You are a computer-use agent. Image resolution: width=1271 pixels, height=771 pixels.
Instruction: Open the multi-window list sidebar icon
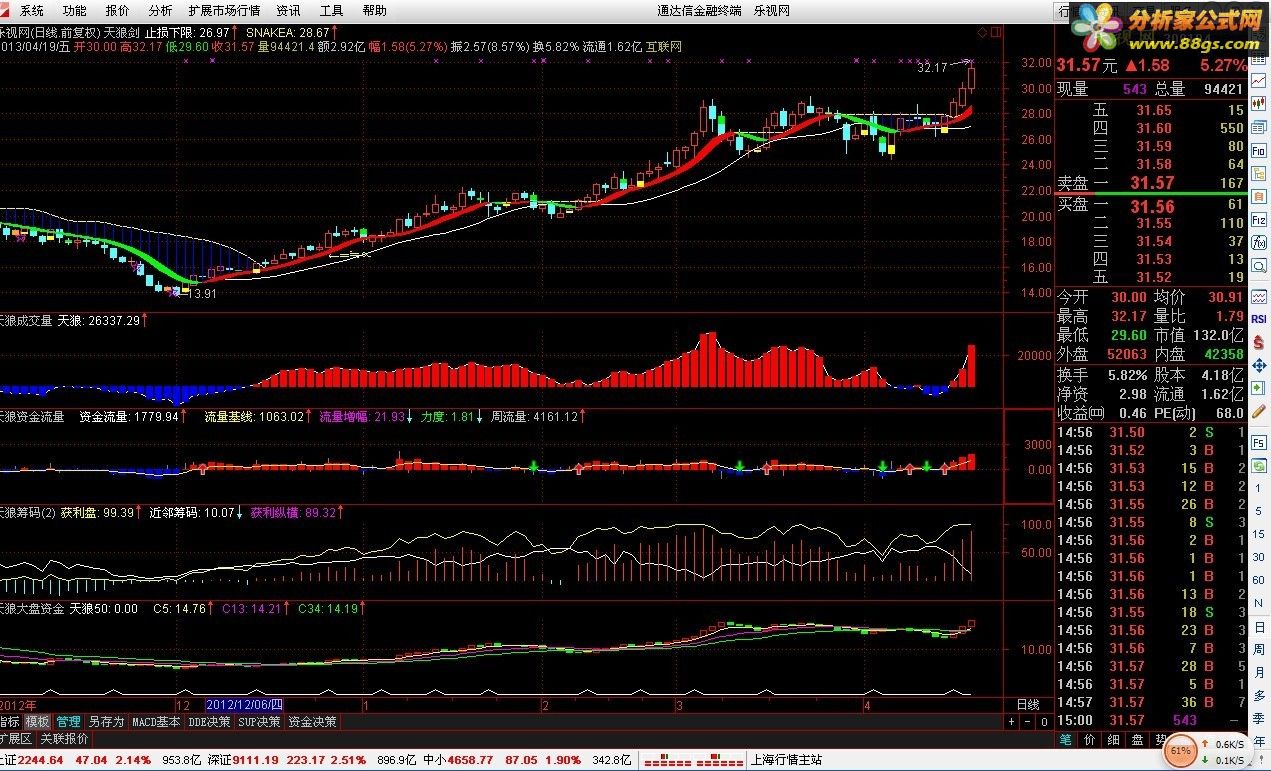(x=1259, y=127)
